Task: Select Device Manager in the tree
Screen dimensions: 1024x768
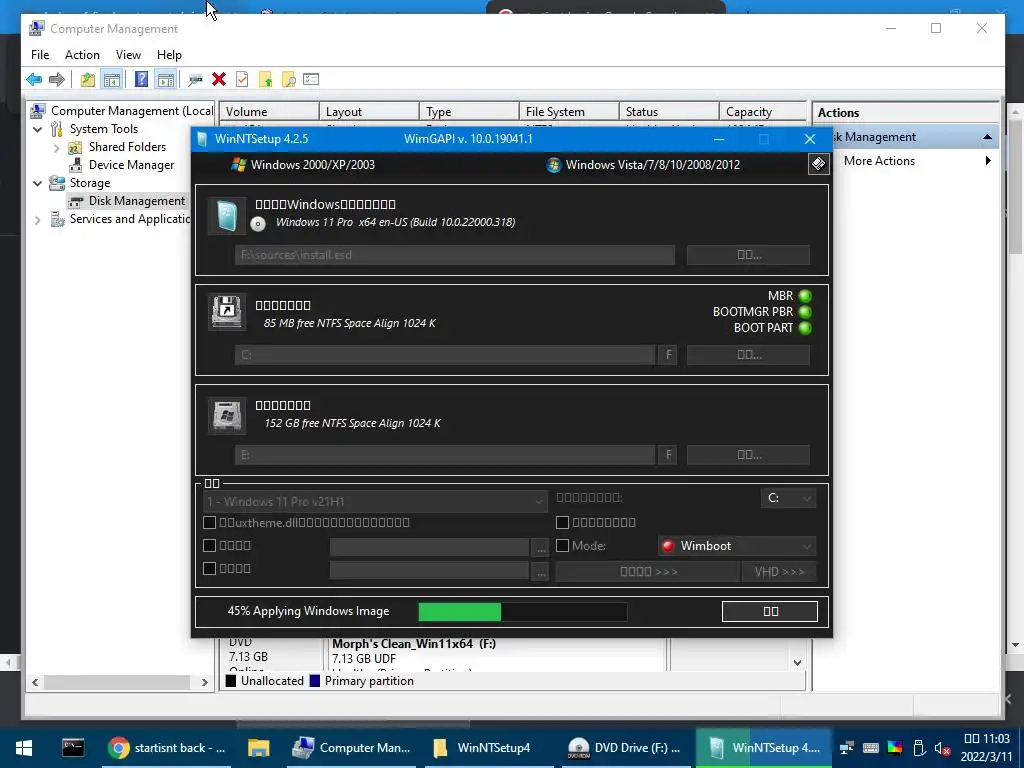Action: 131,165
